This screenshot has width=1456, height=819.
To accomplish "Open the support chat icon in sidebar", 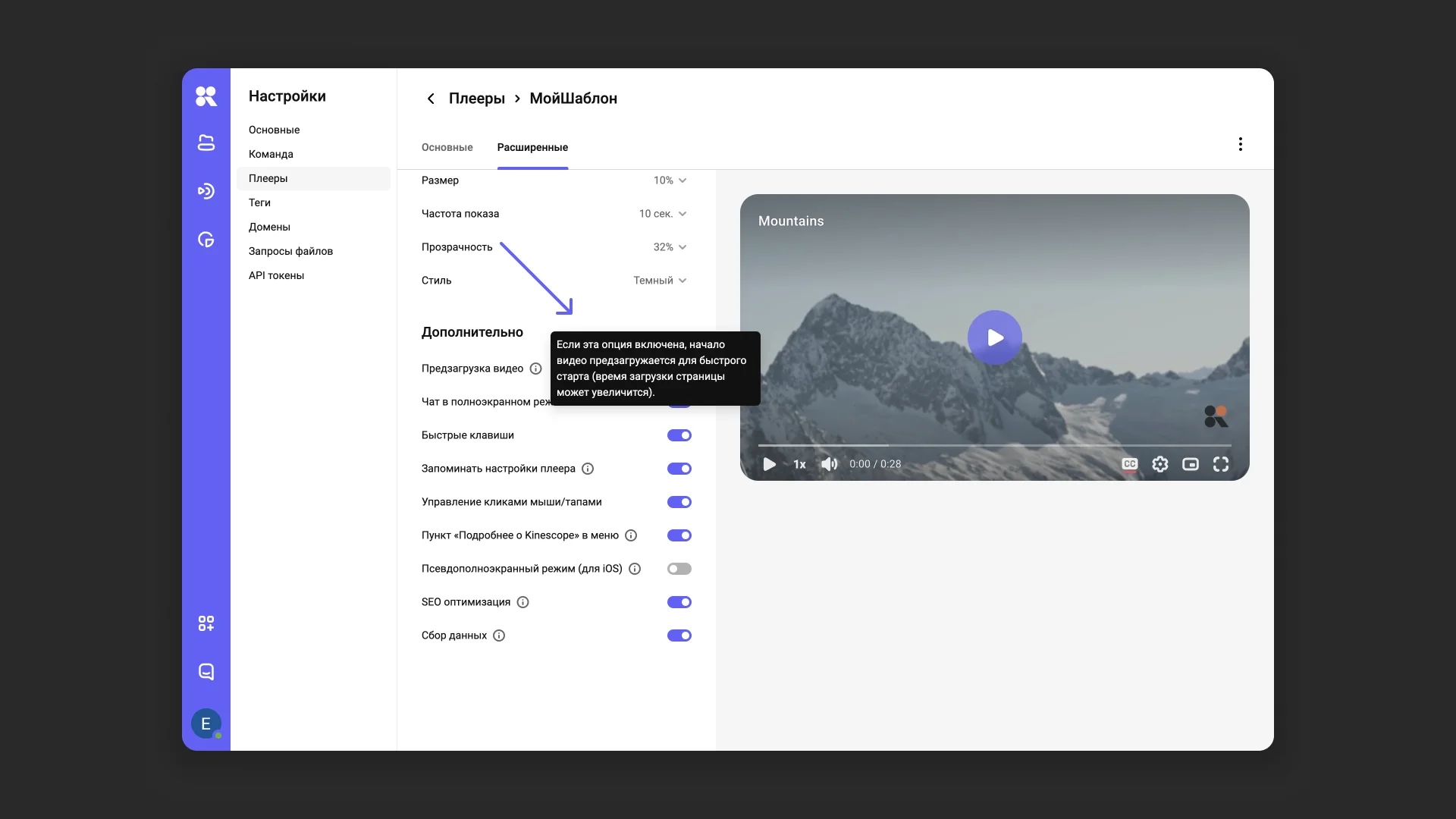I will 206,672.
